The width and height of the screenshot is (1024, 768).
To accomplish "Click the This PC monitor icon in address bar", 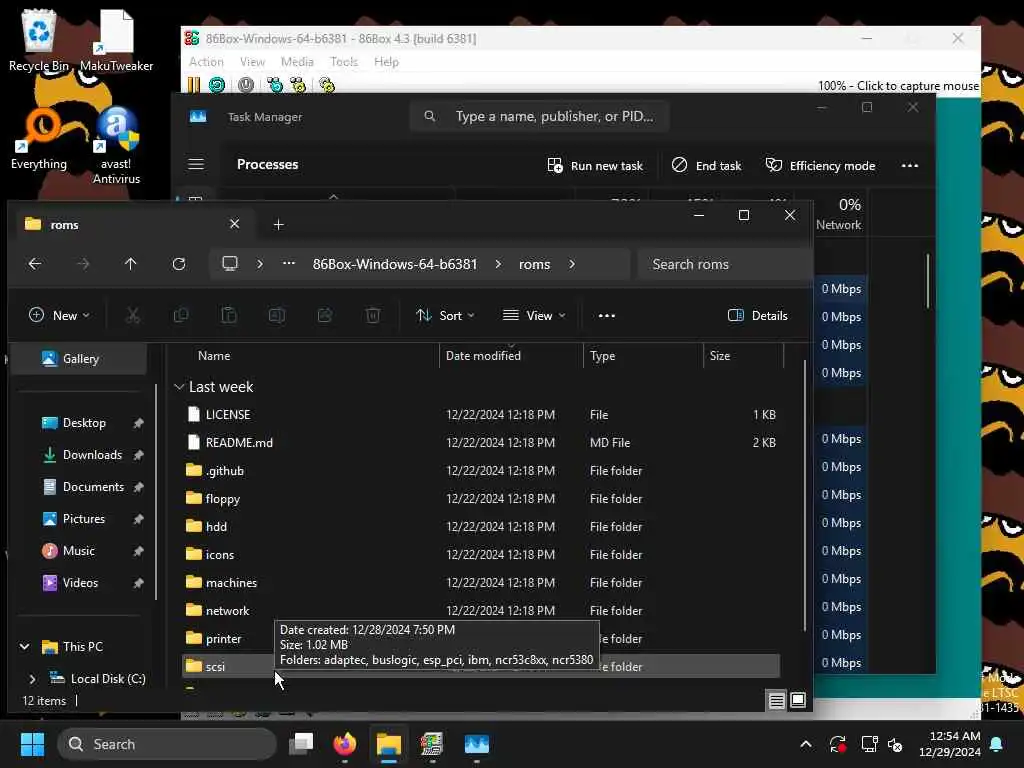I will (x=230, y=264).
